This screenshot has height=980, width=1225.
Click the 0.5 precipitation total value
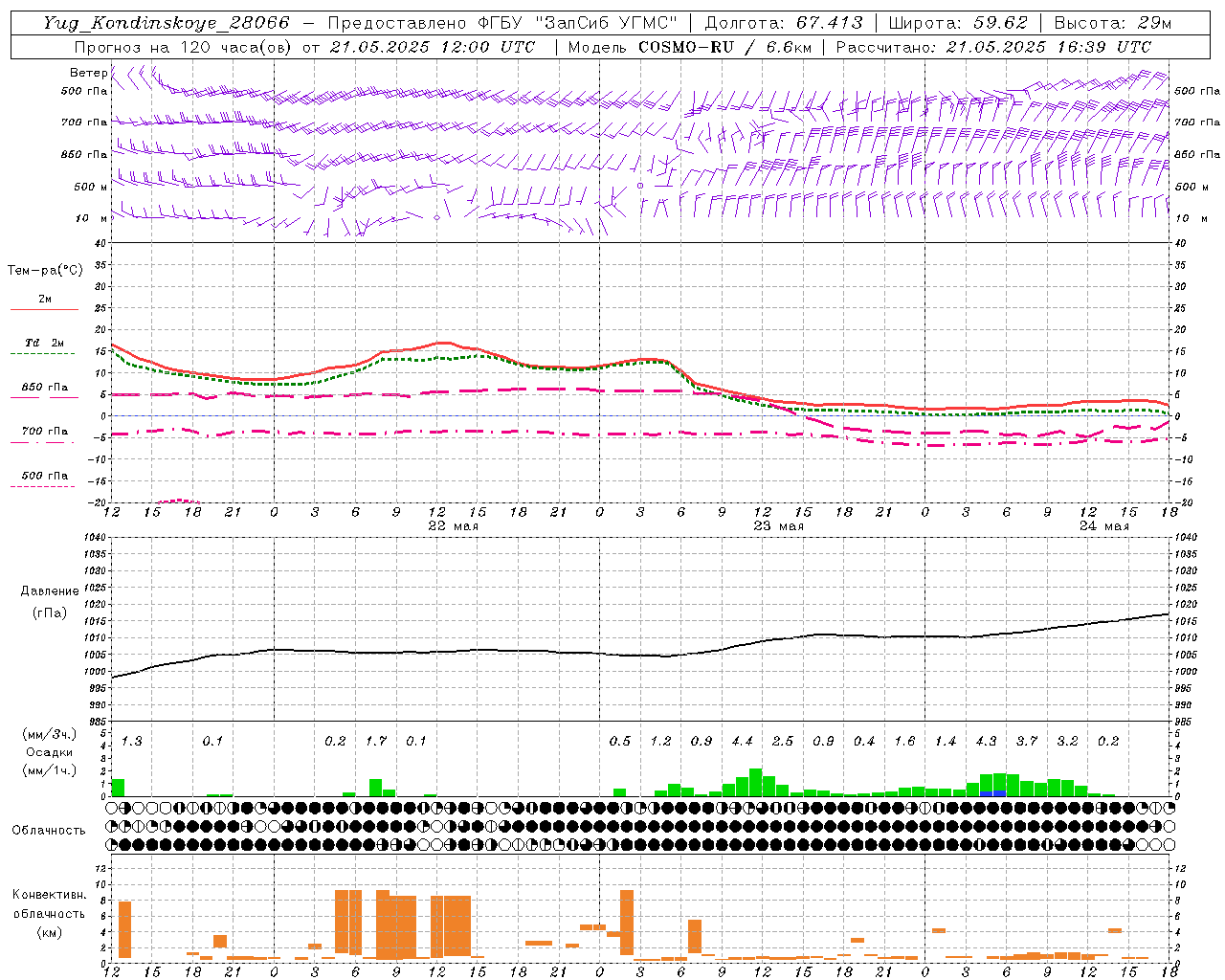pyautogui.click(x=620, y=741)
